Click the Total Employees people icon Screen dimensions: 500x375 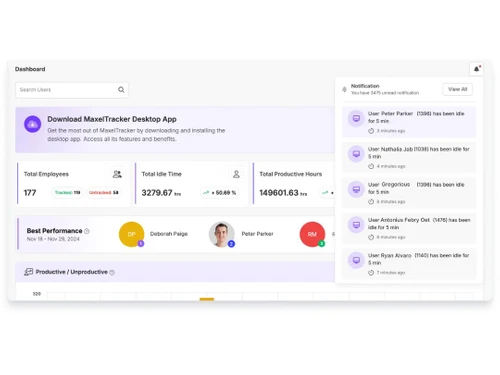117,174
